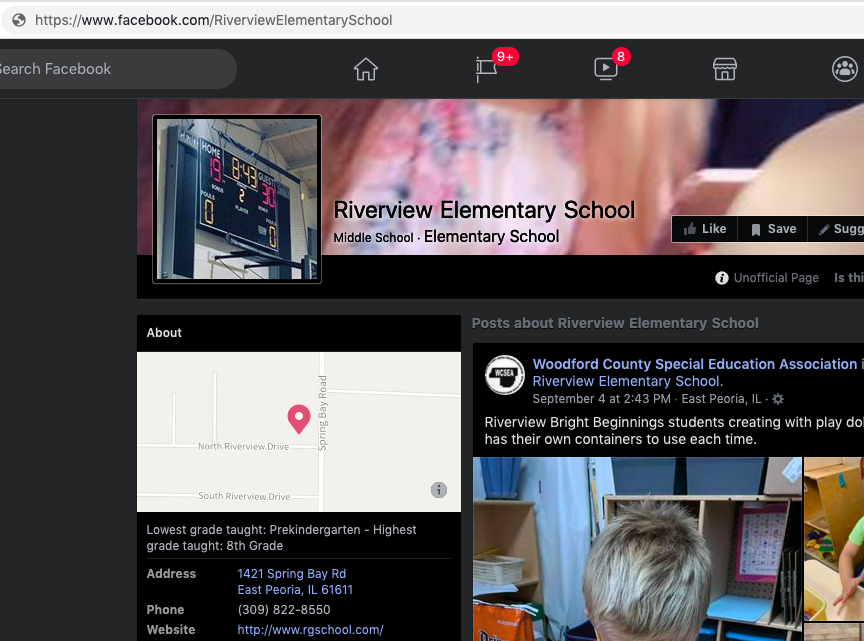Click the browser URL address bar
Screen dimensions: 864x641
click(x=430, y=20)
